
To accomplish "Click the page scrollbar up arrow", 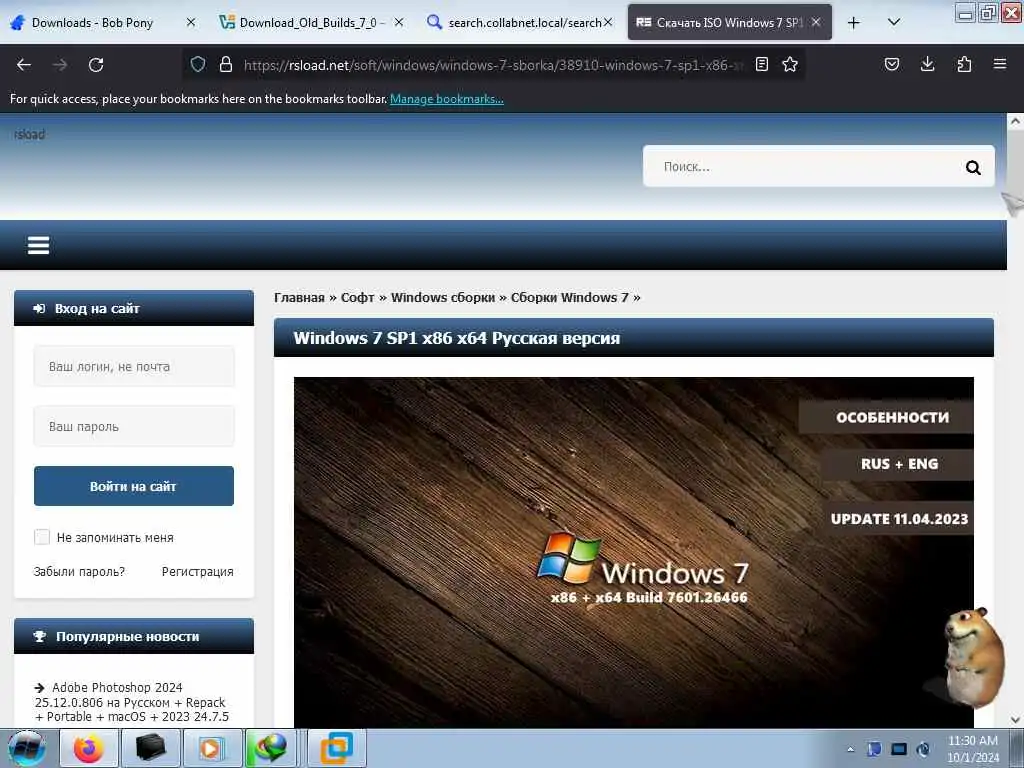I will pos(1015,121).
